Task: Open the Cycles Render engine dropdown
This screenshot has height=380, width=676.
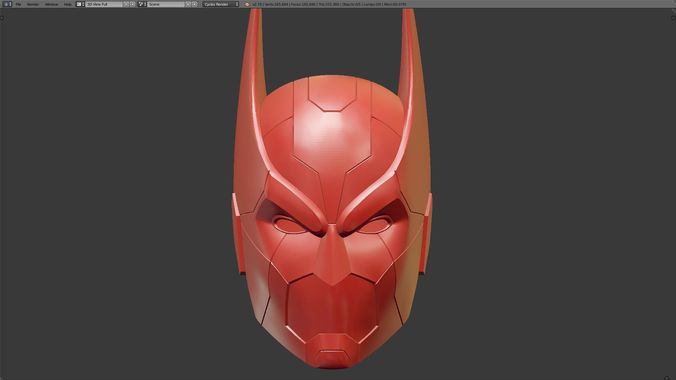Action: 221,4
